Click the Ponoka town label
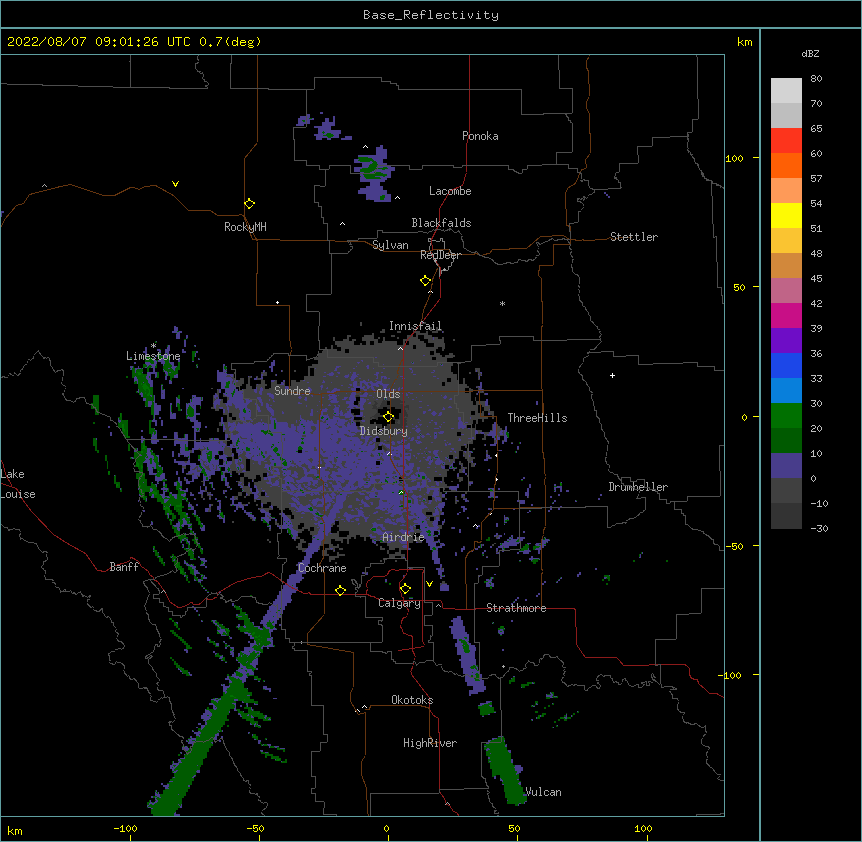Viewport: 862px width, 842px height. [x=480, y=136]
